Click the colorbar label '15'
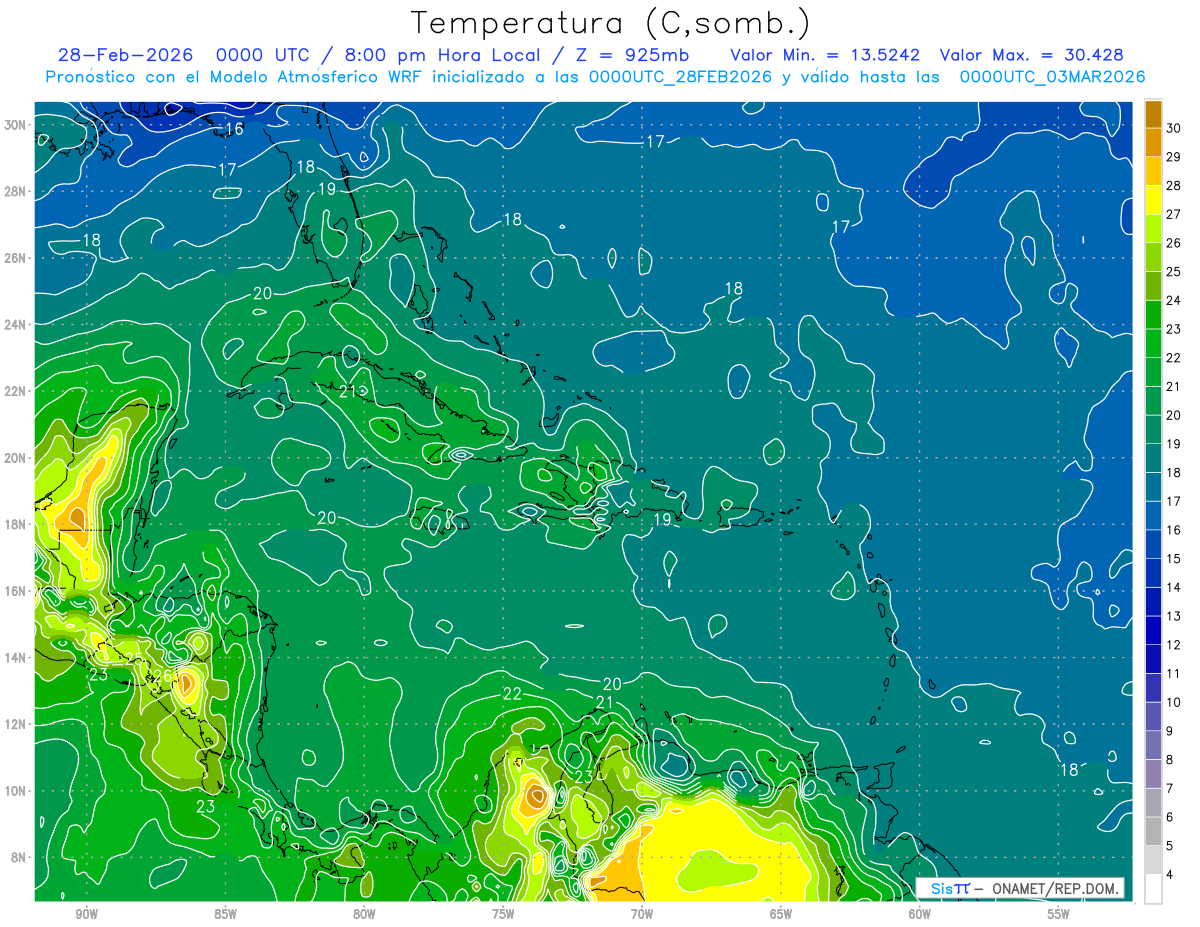 point(1174,559)
